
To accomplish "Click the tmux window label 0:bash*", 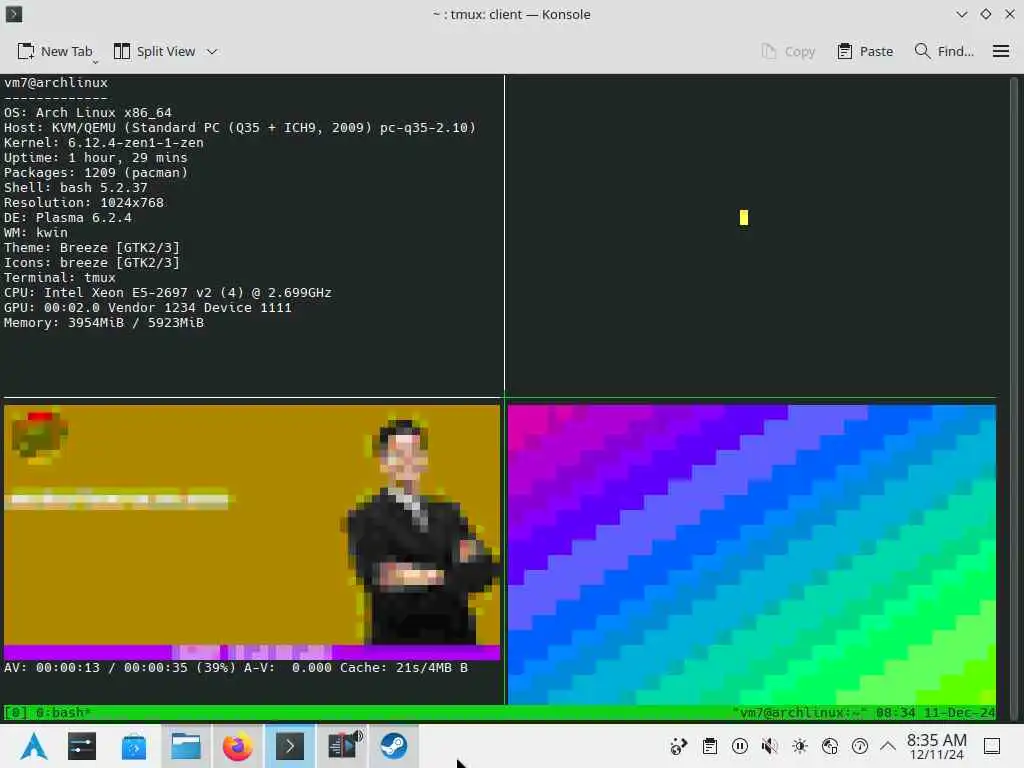I will pyautogui.click(x=63, y=712).
